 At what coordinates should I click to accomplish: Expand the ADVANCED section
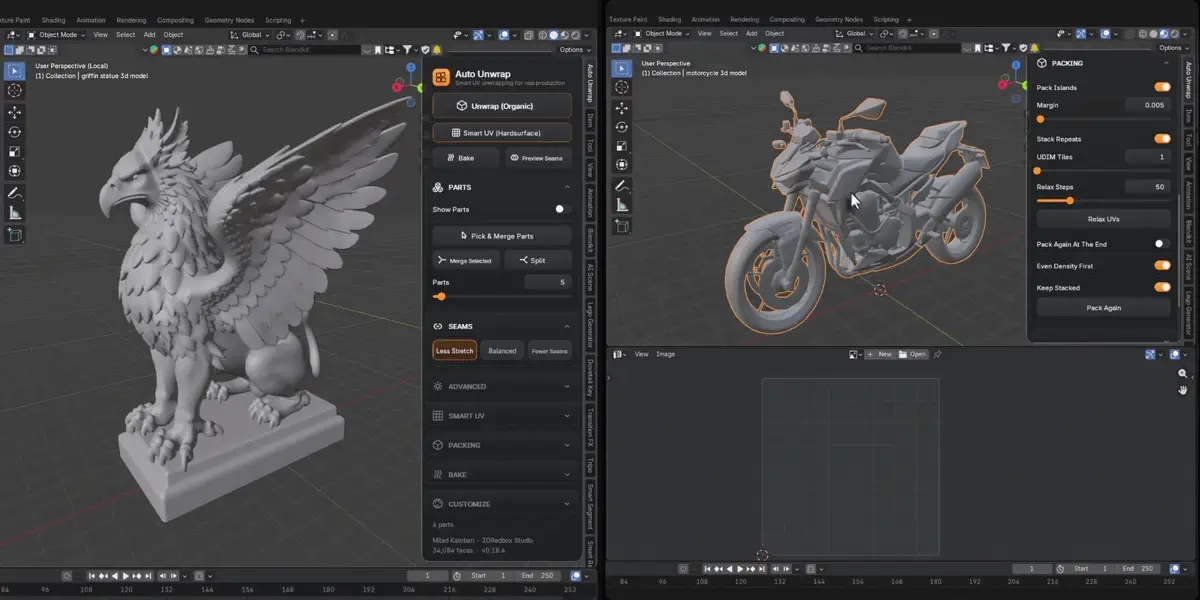(x=502, y=386)
